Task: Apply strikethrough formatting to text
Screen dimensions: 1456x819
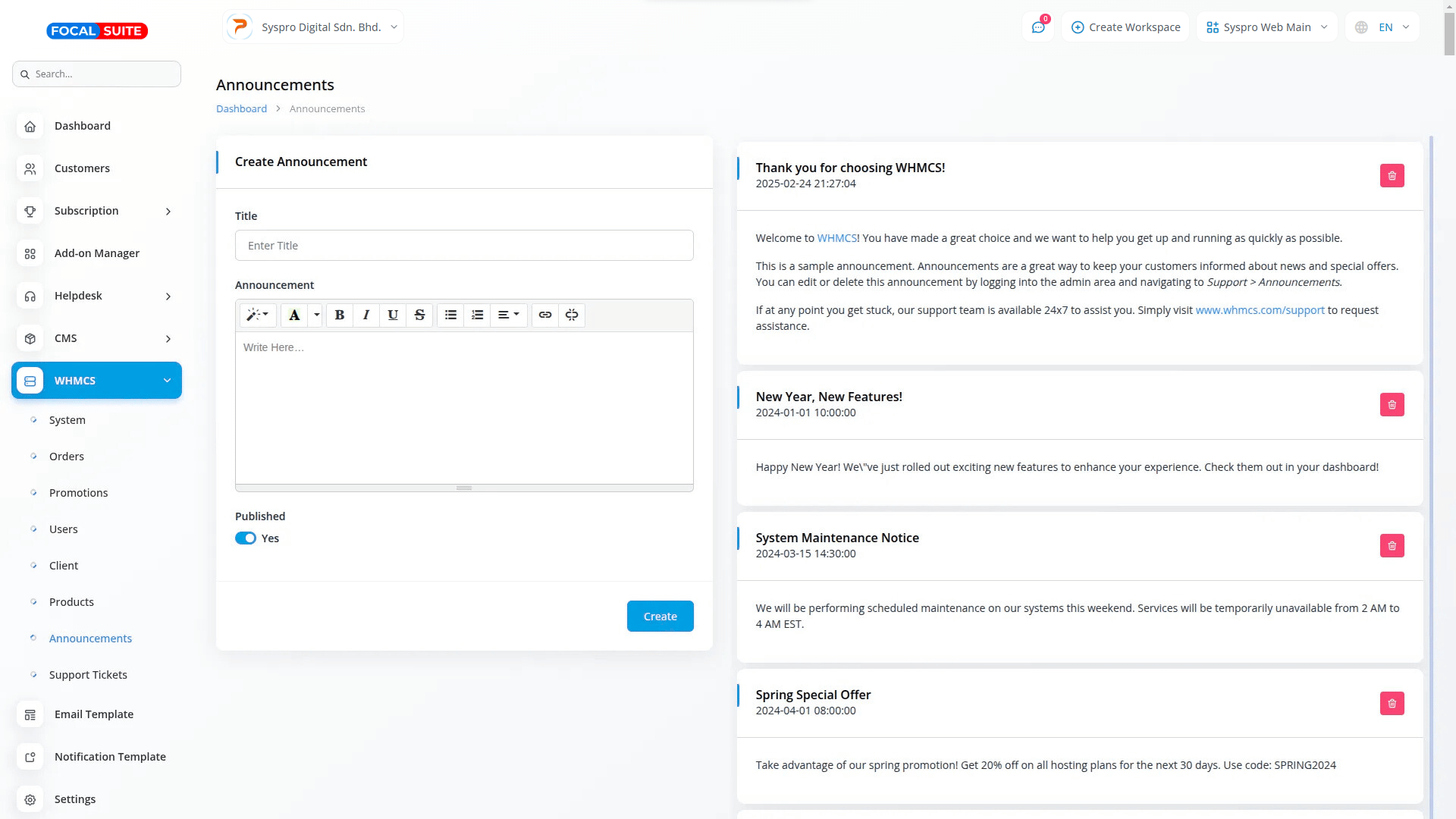Action: coord(419,315)
